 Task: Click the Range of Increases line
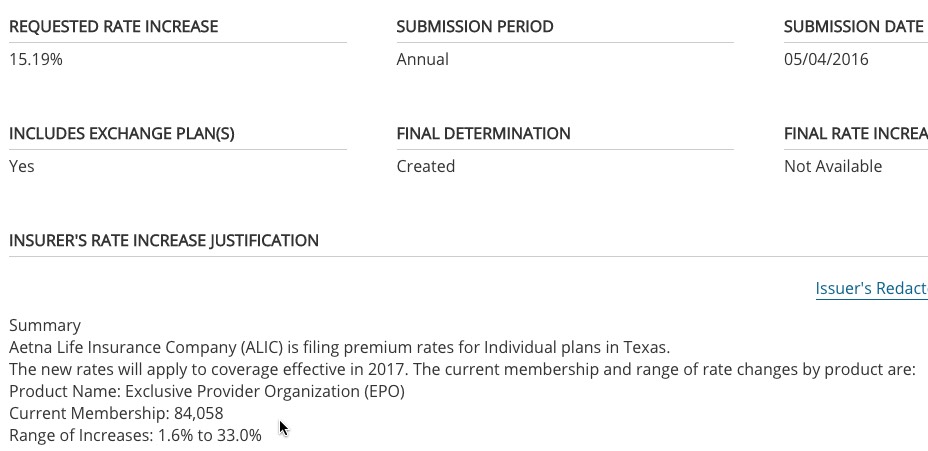tap(135, 436)
